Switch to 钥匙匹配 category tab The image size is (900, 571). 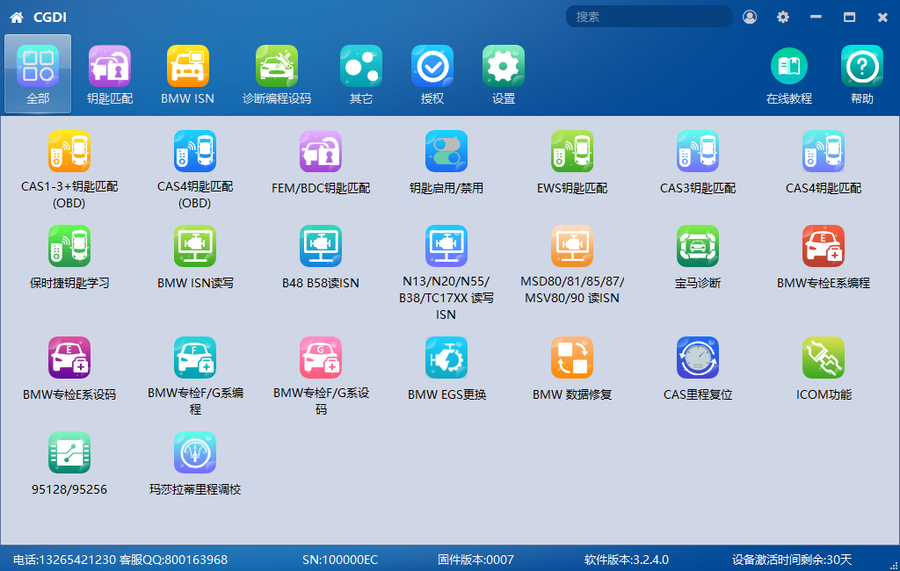pyautogui.click(x=109, y=75)
